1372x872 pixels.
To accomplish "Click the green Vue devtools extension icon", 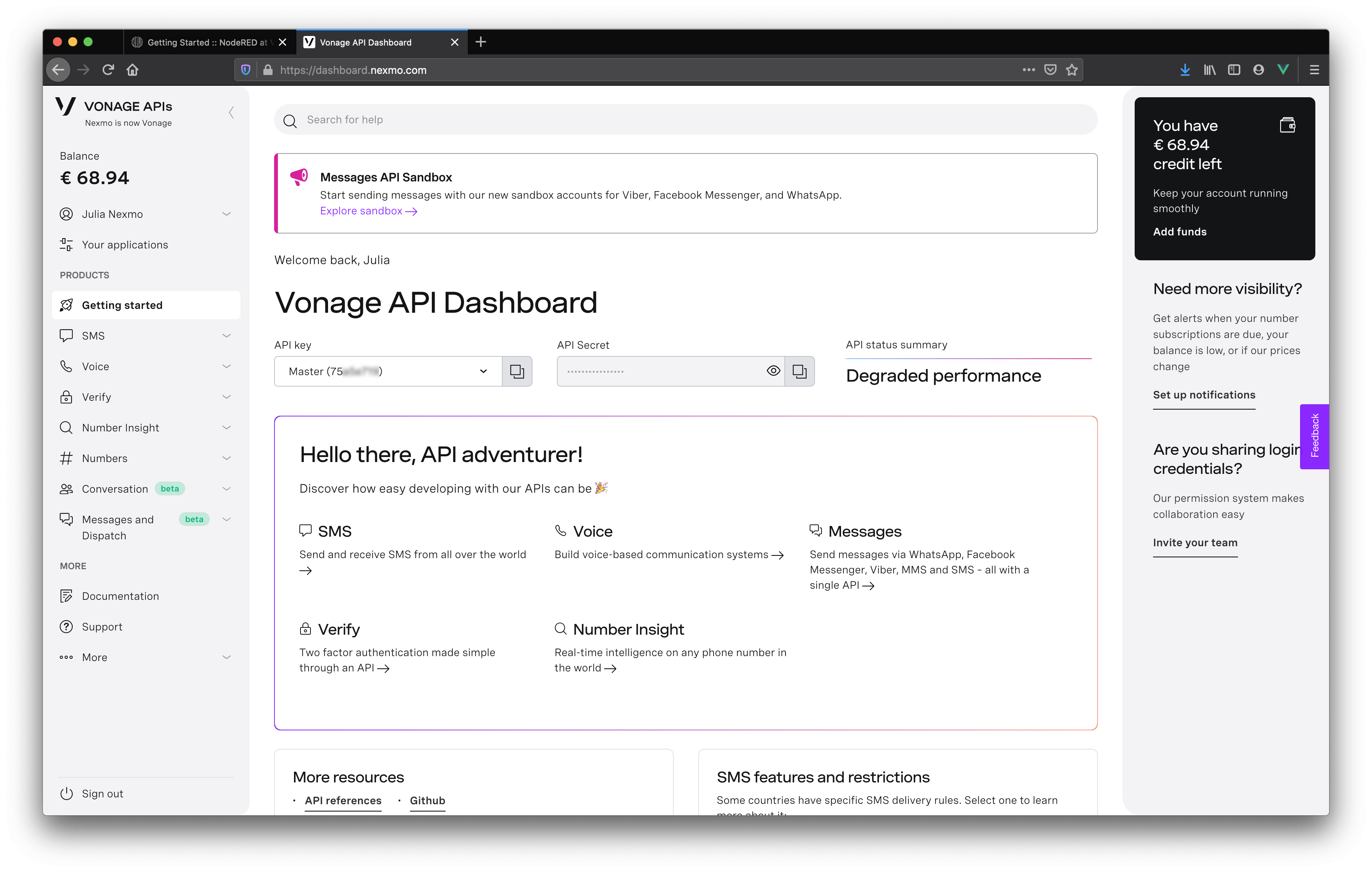I will 1283,70.
